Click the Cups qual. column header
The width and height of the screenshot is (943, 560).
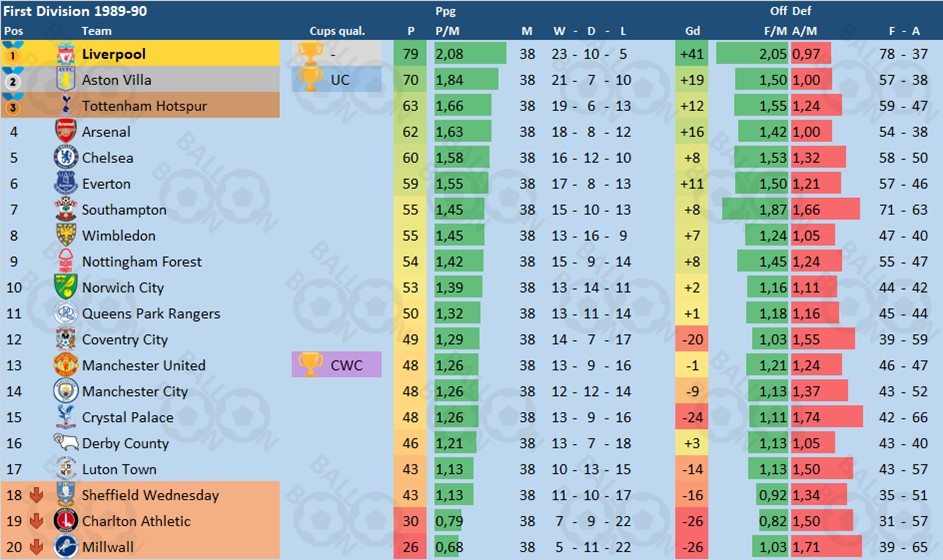337,31
